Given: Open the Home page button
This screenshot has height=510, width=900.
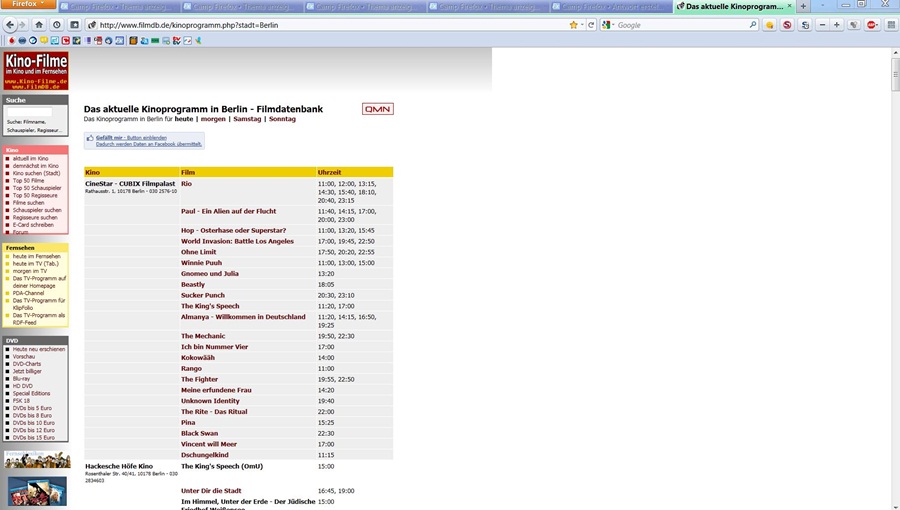Looking at the screenshot, I should coord(38,25).
